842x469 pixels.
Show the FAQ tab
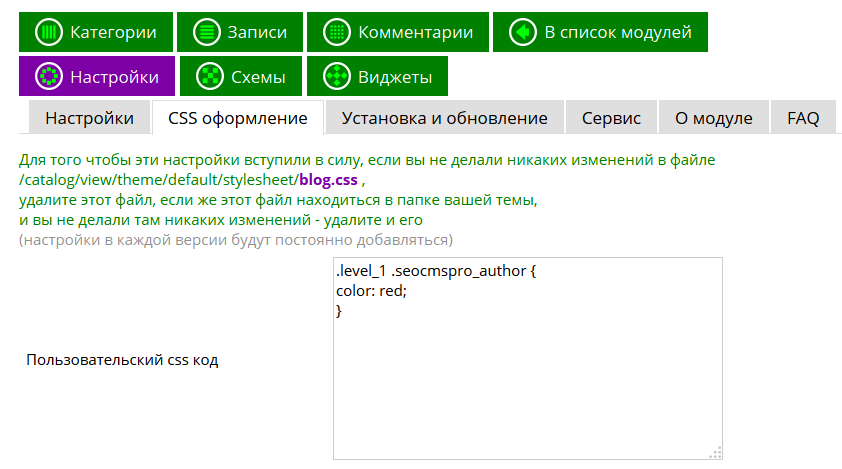tap(803, 118)
